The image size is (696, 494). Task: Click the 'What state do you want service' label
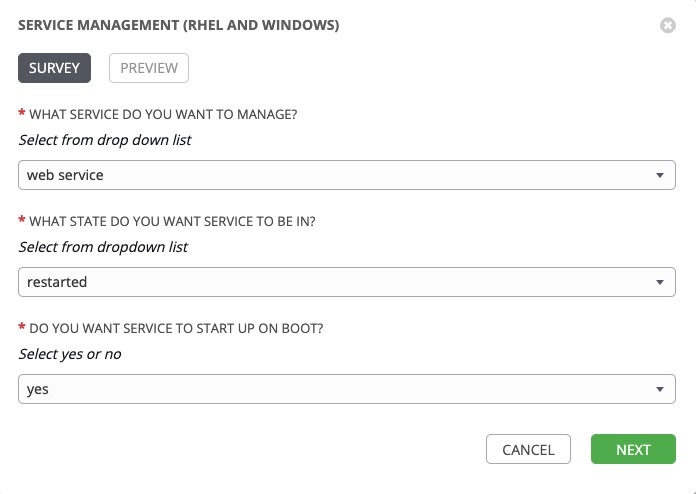pyautogui.click(x=174, y=221)
